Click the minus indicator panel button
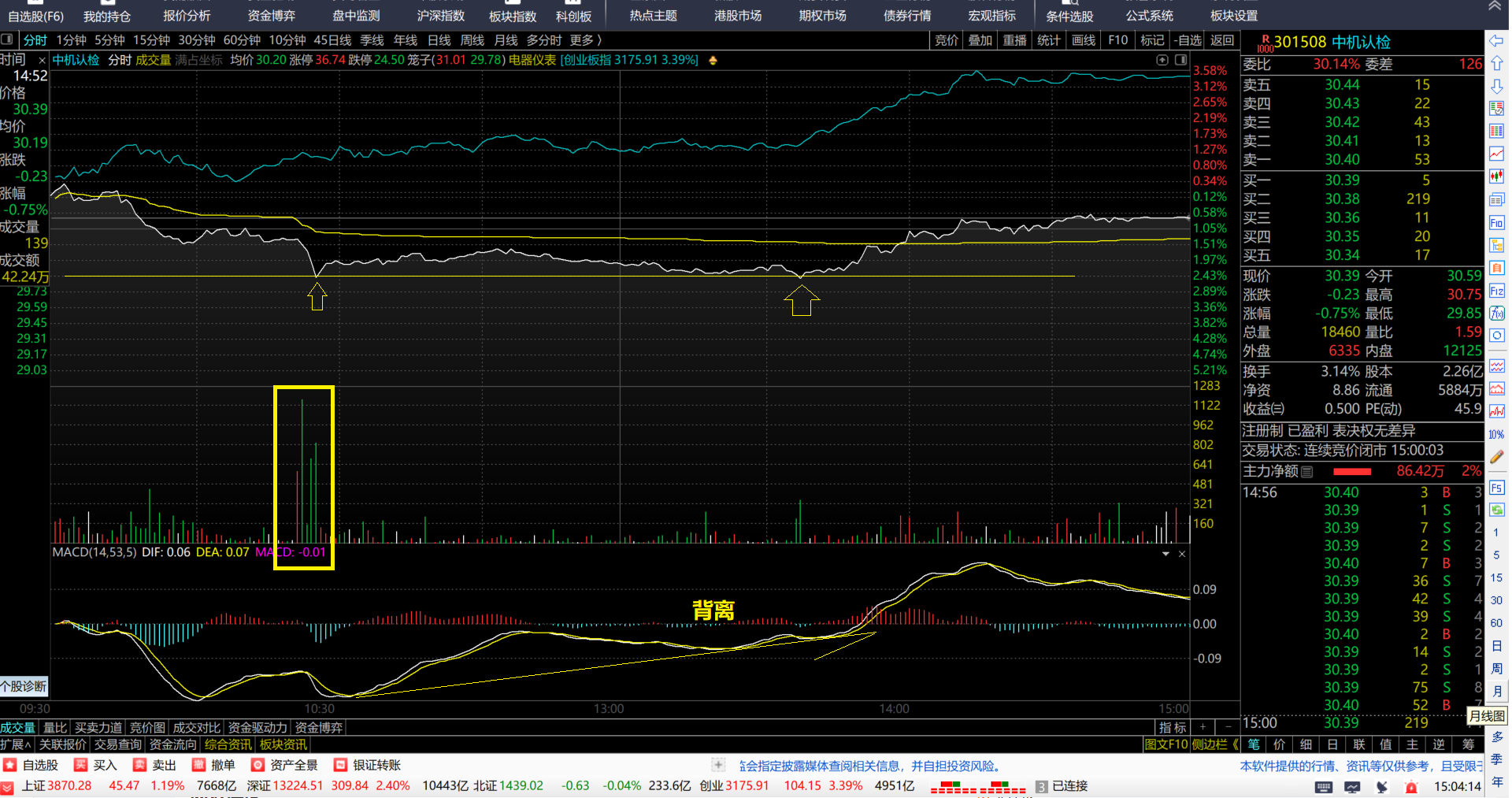 click(1228, 727)
